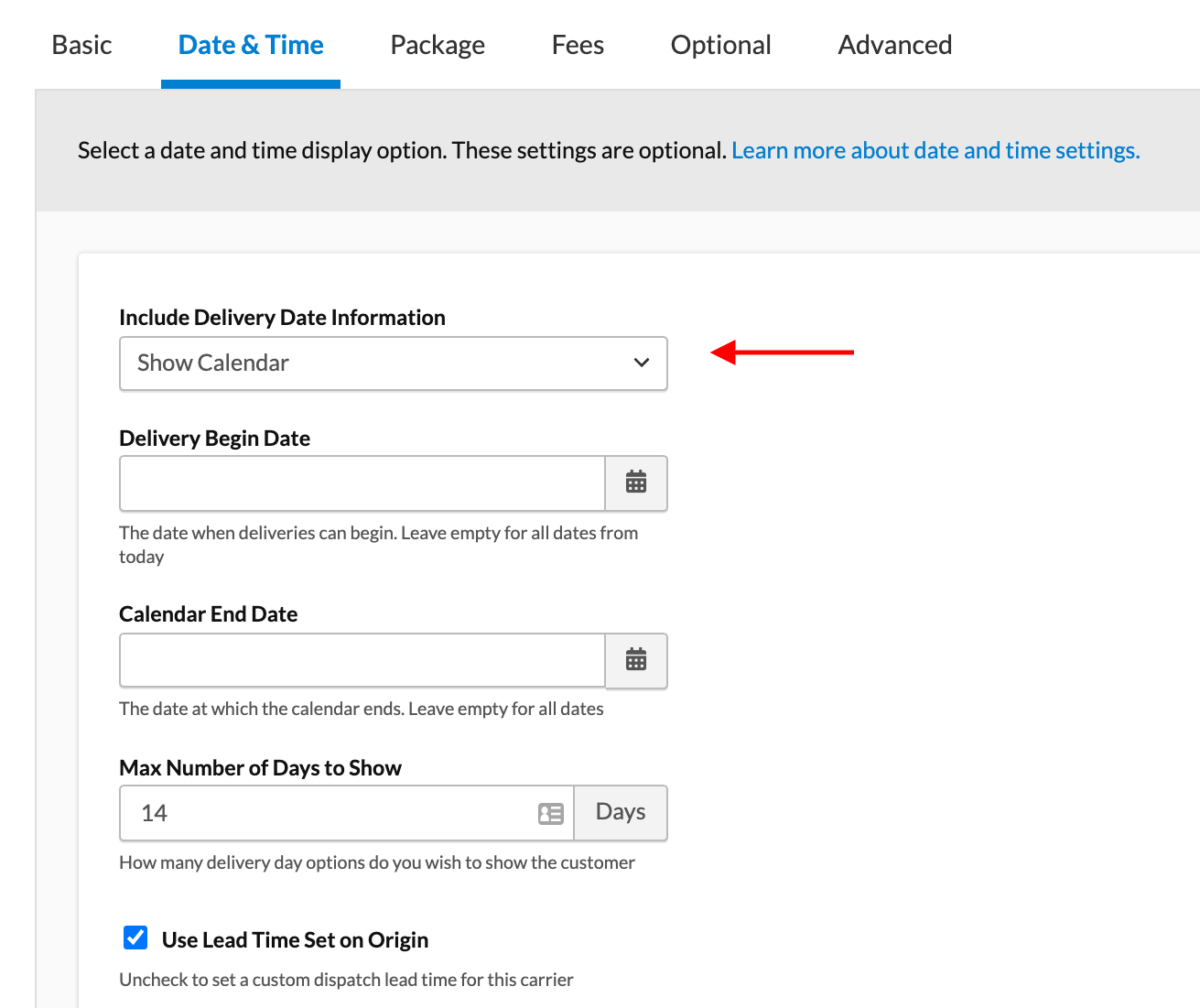Uncheck Use Lead Time Set on Origin
The image size is (1200, 1008).
coord(135,938)
